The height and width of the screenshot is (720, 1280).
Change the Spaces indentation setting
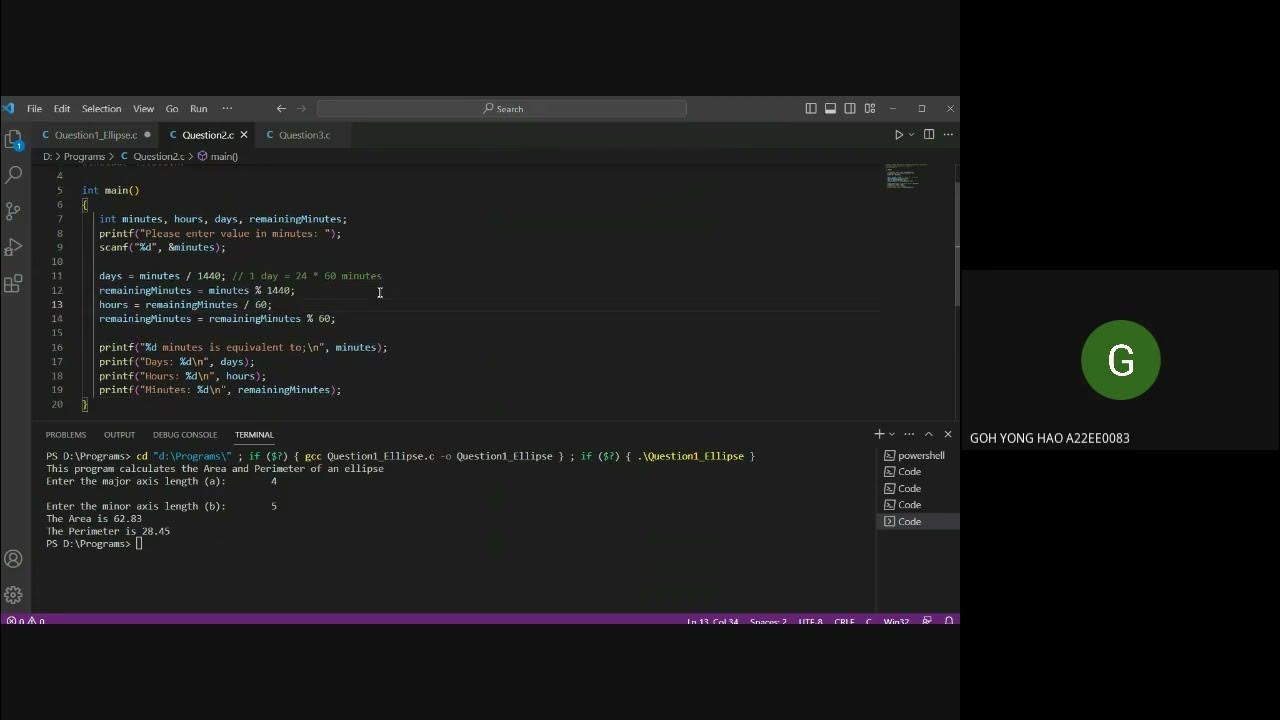(768, 621)
